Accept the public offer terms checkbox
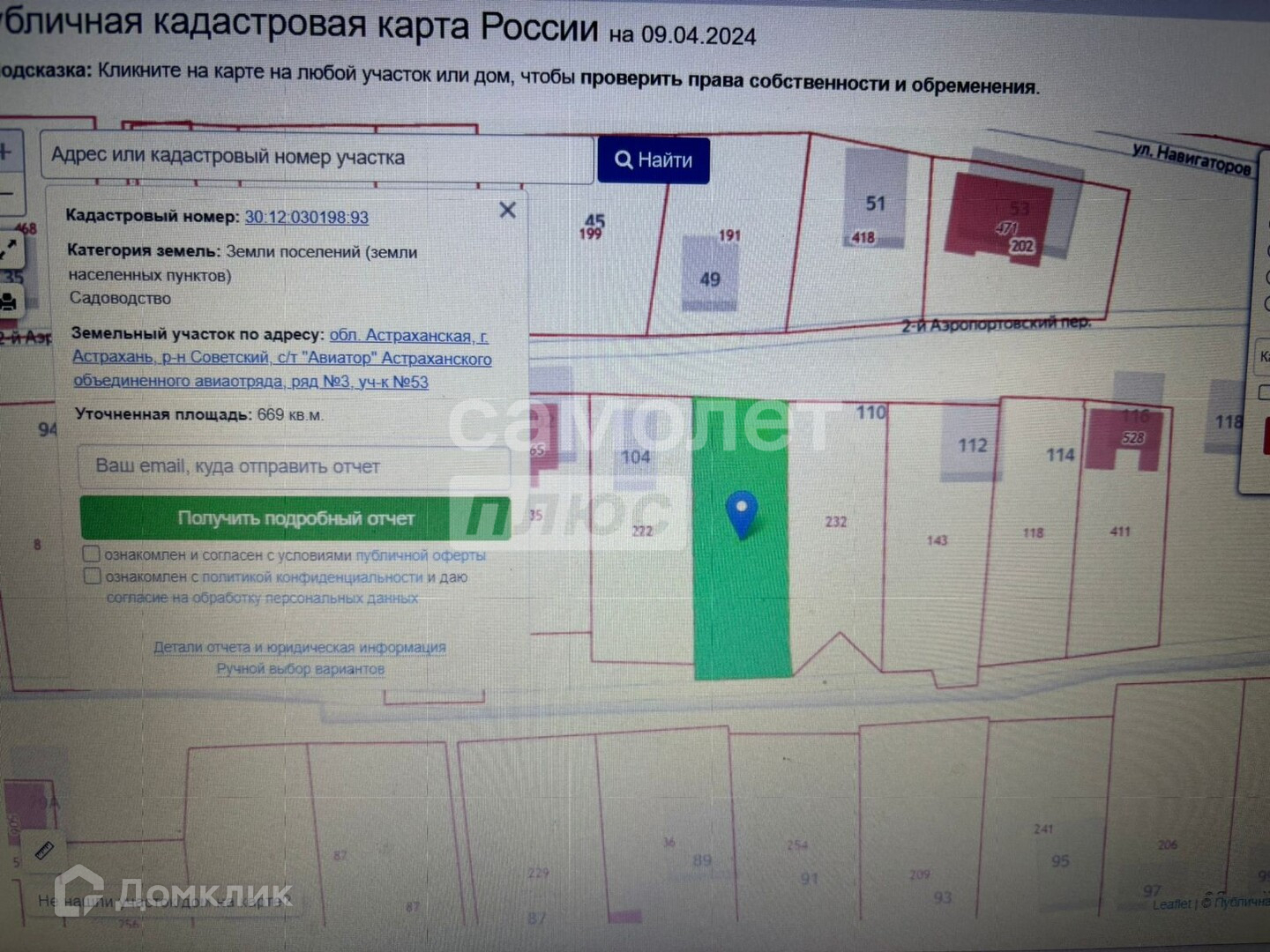The height and width of the screenshot is (952, 1270). (x=91, y=554)
